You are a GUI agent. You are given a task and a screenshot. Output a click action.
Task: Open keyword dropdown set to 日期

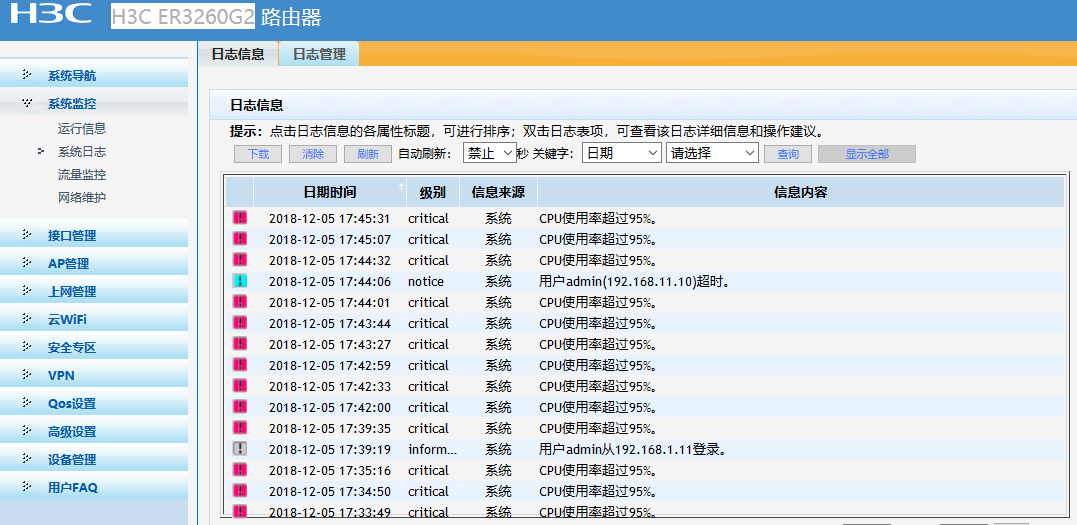622,153
